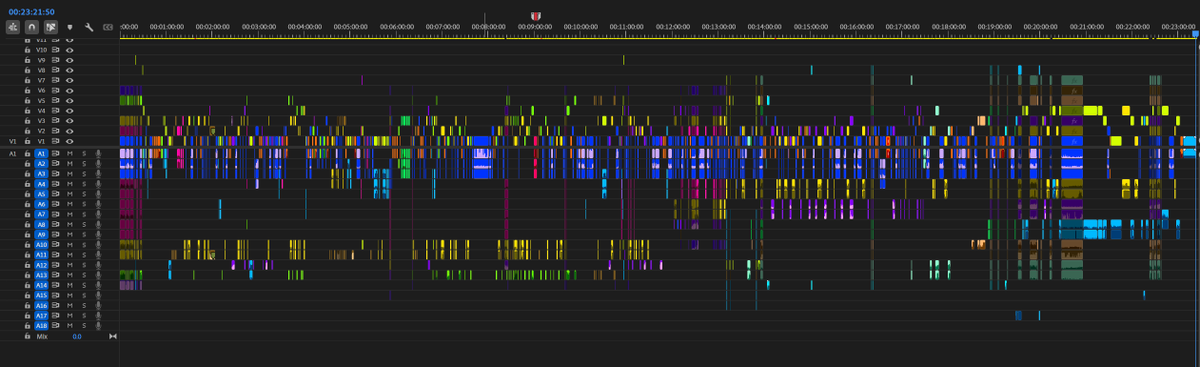Mute audio track A1

point(71,154)
